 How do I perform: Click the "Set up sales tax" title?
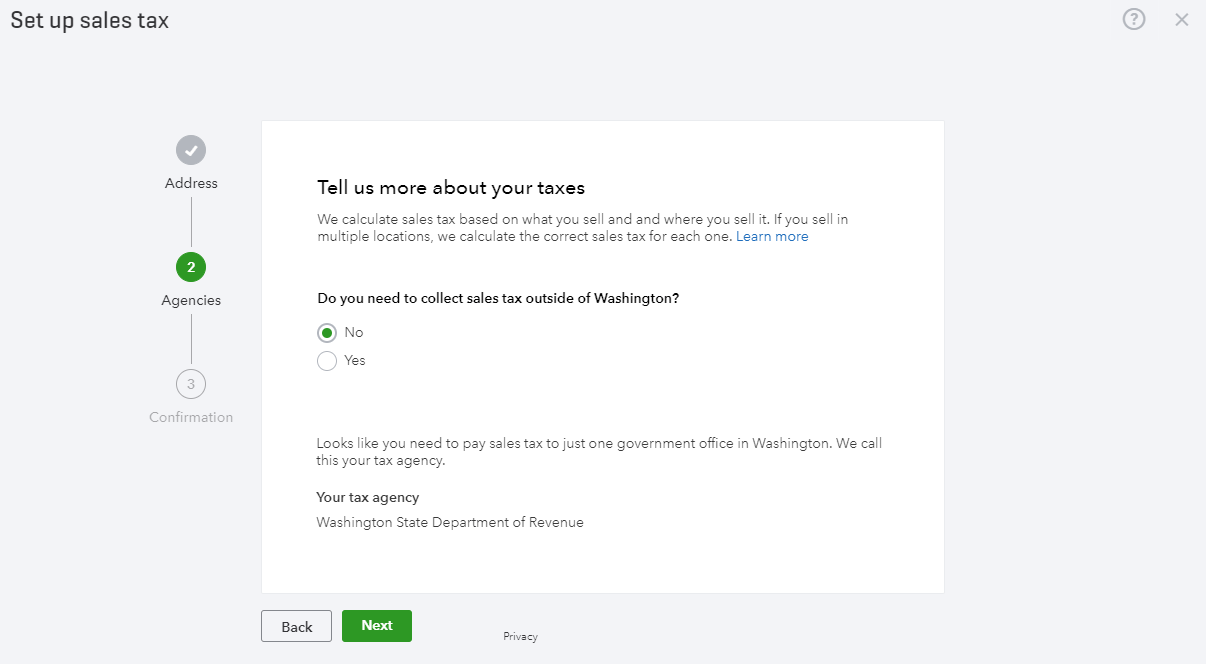pyautogui.click(x=90, y=20)
